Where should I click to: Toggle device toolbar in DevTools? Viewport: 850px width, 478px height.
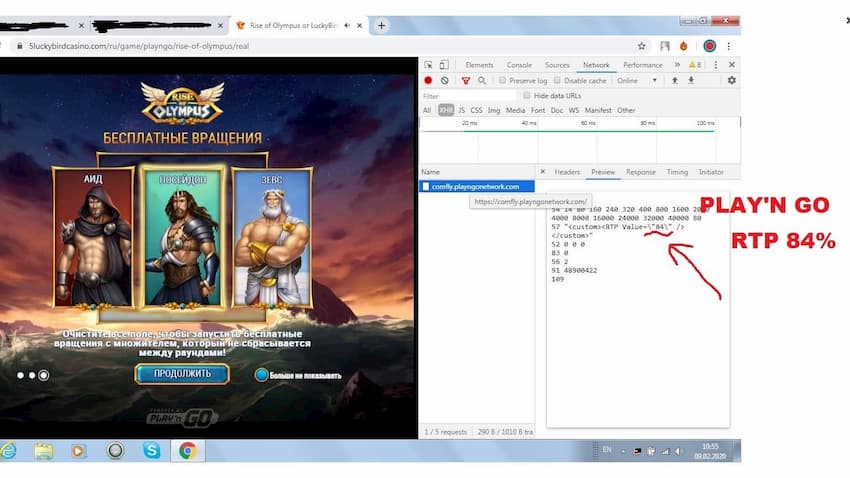tap(444, 65)
